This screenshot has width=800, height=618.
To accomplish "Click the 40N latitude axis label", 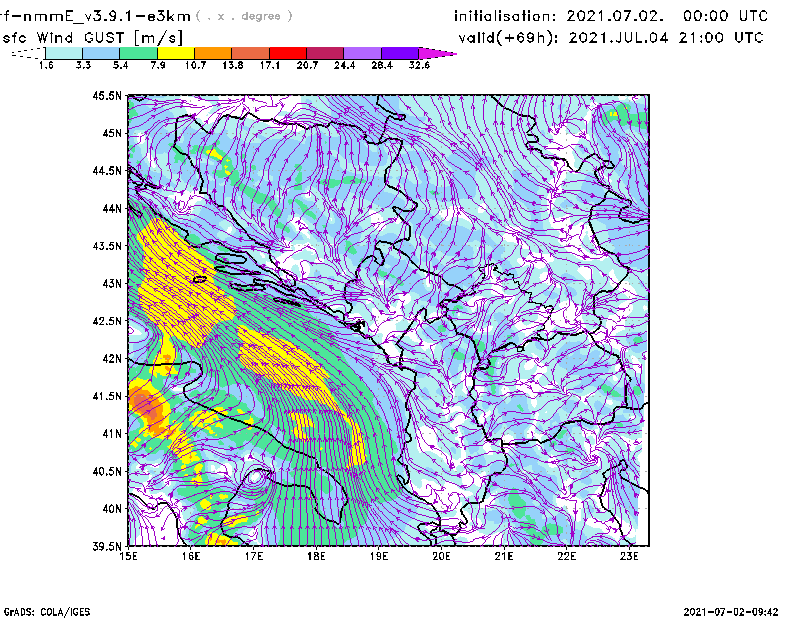I will [112, 509].
